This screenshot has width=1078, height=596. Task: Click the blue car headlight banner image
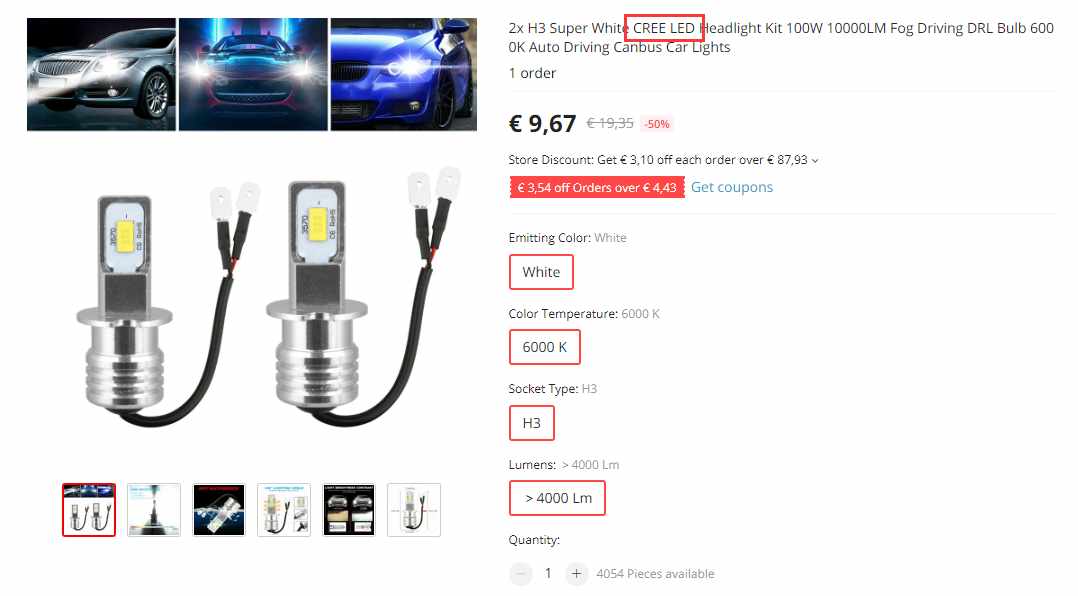pyautogui.click(x=404, y=74)
